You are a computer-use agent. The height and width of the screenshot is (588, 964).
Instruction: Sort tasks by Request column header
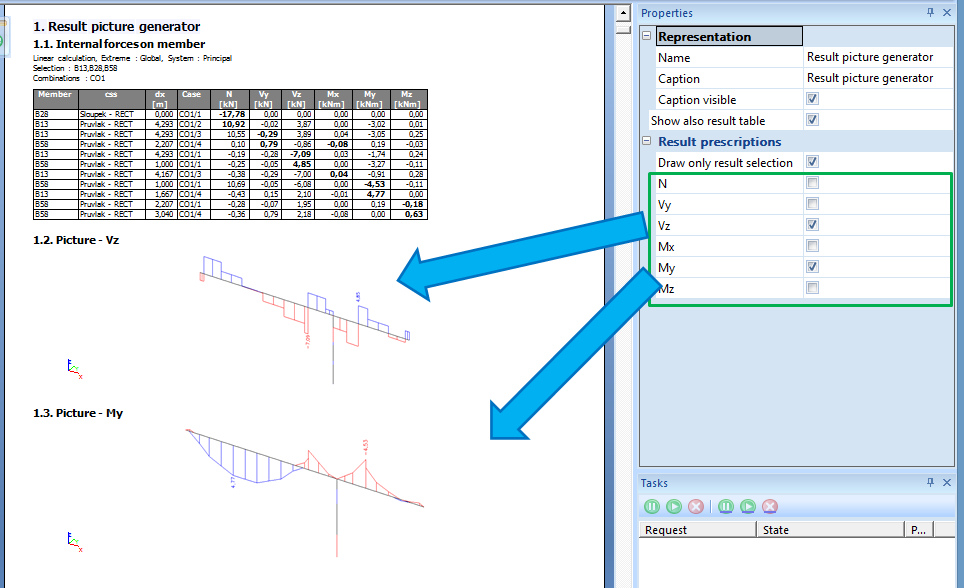point(696,530)
